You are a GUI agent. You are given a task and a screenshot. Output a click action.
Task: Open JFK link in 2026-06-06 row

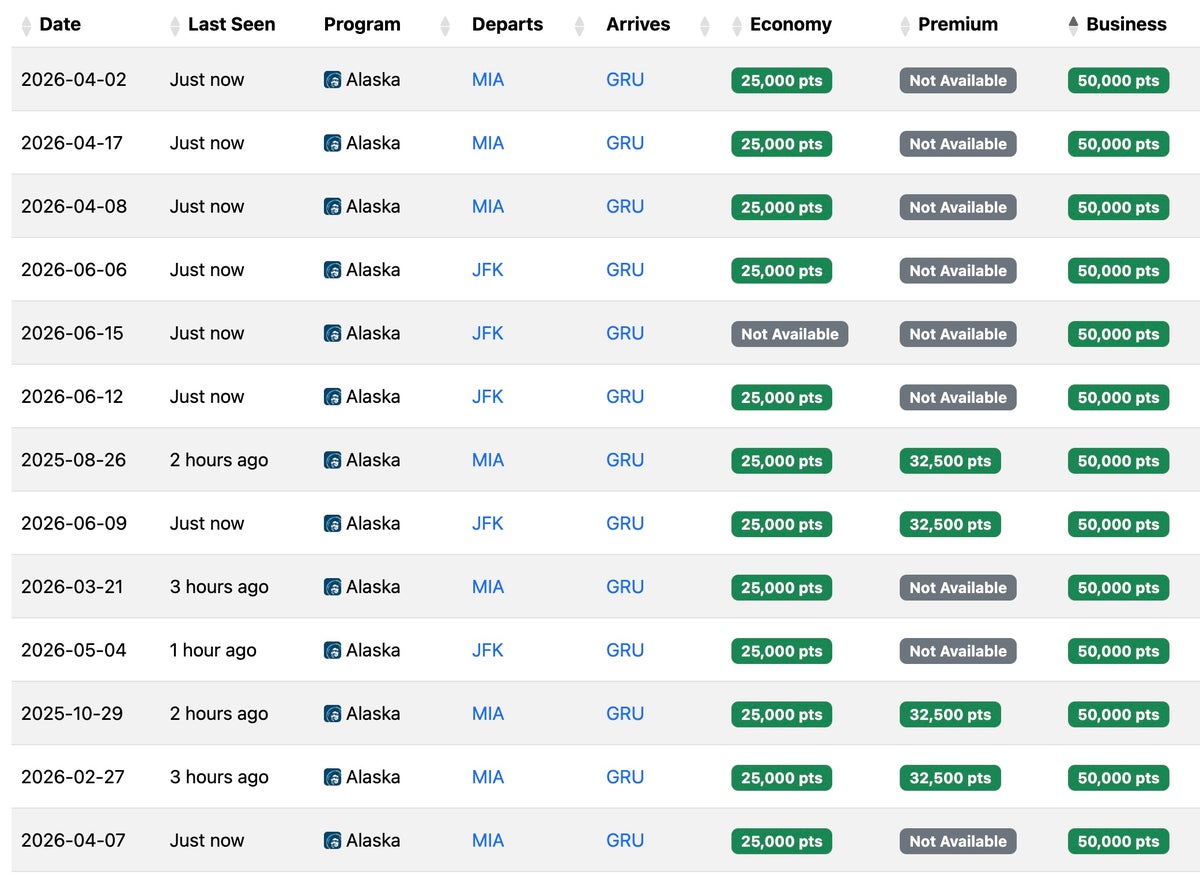point(488,270)
